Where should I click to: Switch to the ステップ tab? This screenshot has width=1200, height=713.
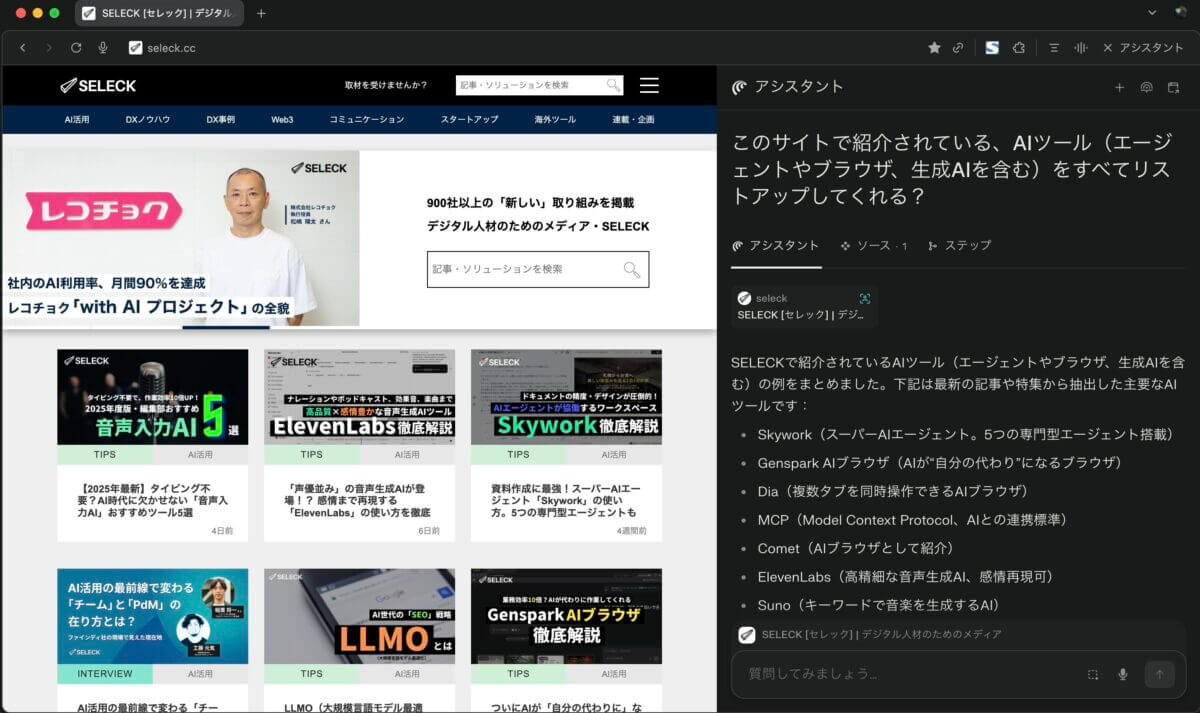click(959, 245)
